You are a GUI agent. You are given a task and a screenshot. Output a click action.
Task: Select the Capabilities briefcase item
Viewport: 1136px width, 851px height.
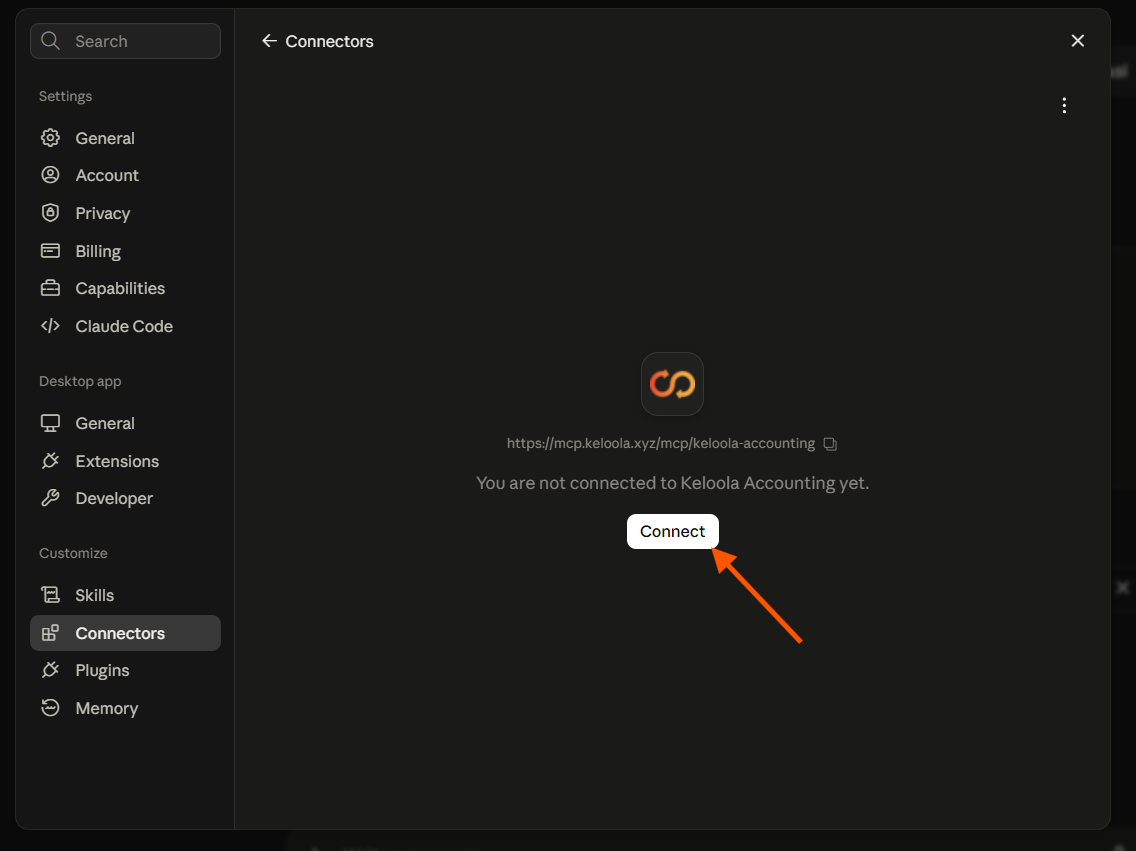pyautogui.click(x=125, y=288)
